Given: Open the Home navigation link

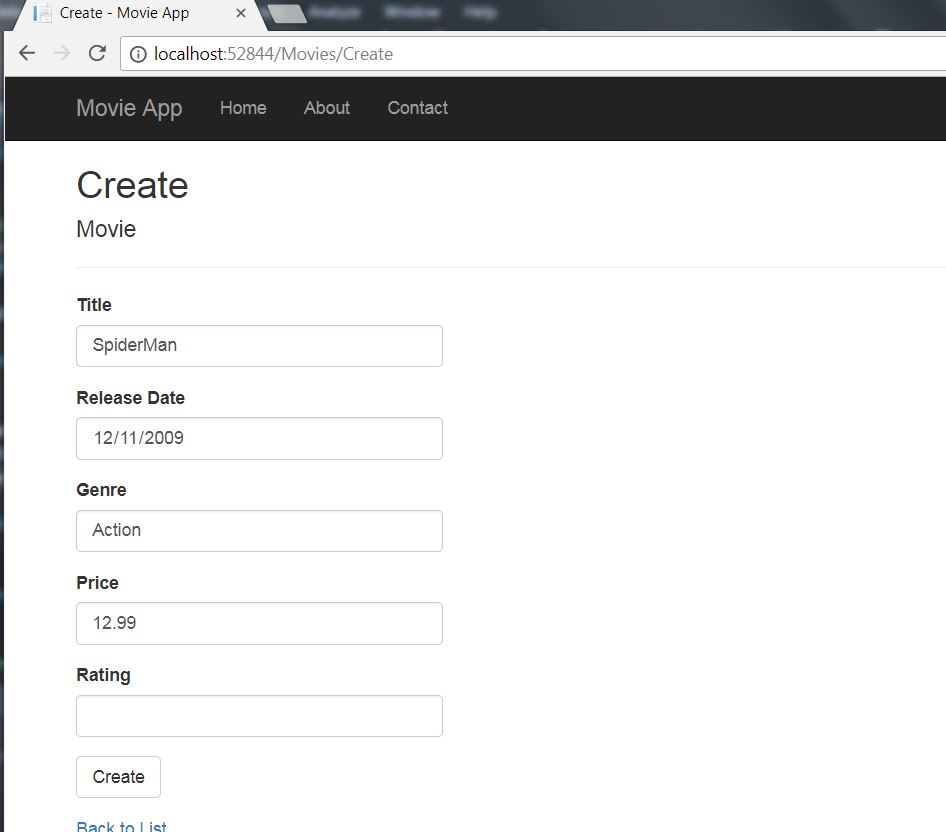Looking at the screenshot, I should [x=242, y=108].
